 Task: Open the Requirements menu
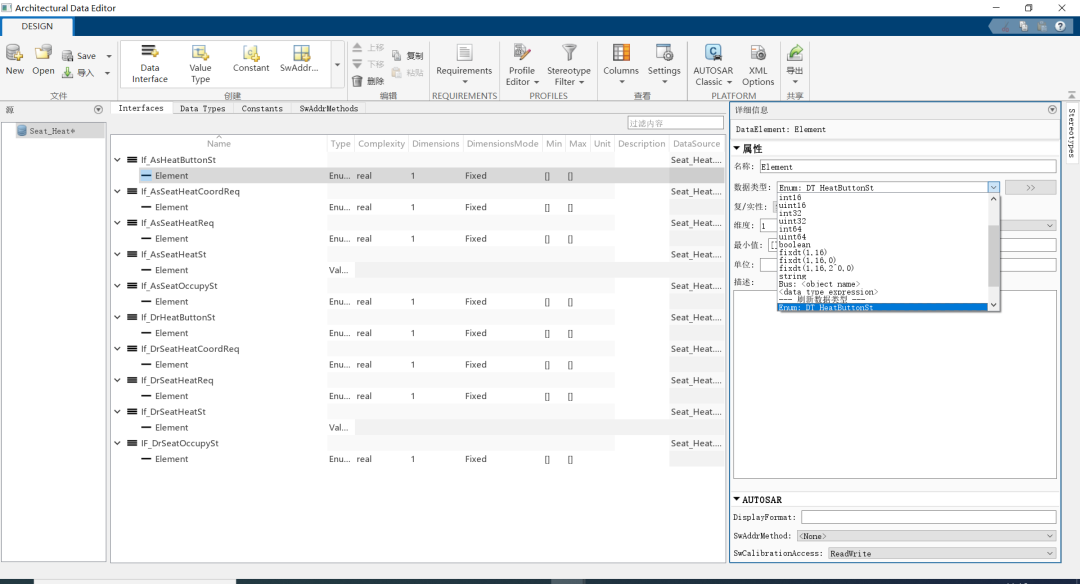464,64
